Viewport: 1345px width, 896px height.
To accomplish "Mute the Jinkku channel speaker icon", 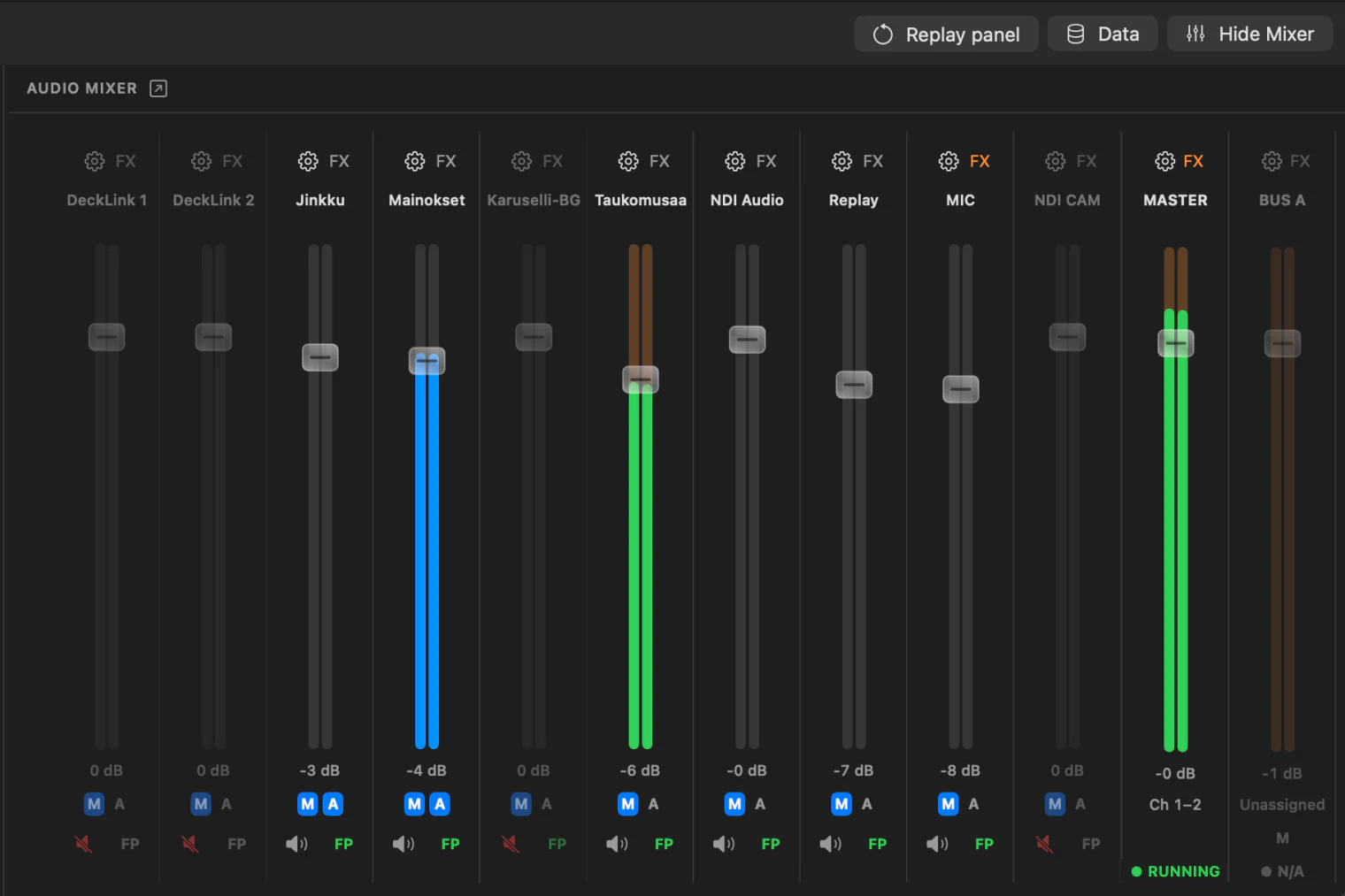I will [x=297, y=844].
